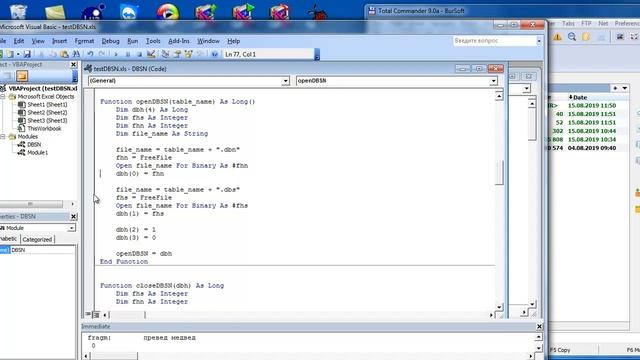Screen dimensions: 640x360
Task: Open the Tools menu
Action: (153, 41)
